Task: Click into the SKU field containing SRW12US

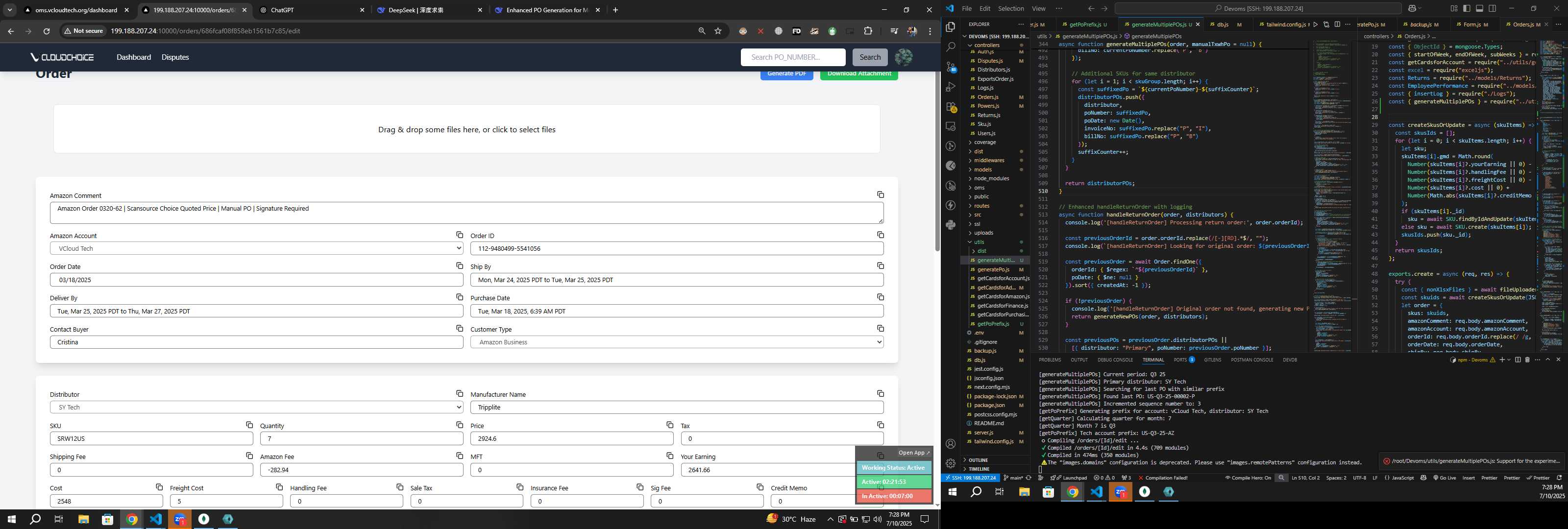Action: (x=151, y=438)
